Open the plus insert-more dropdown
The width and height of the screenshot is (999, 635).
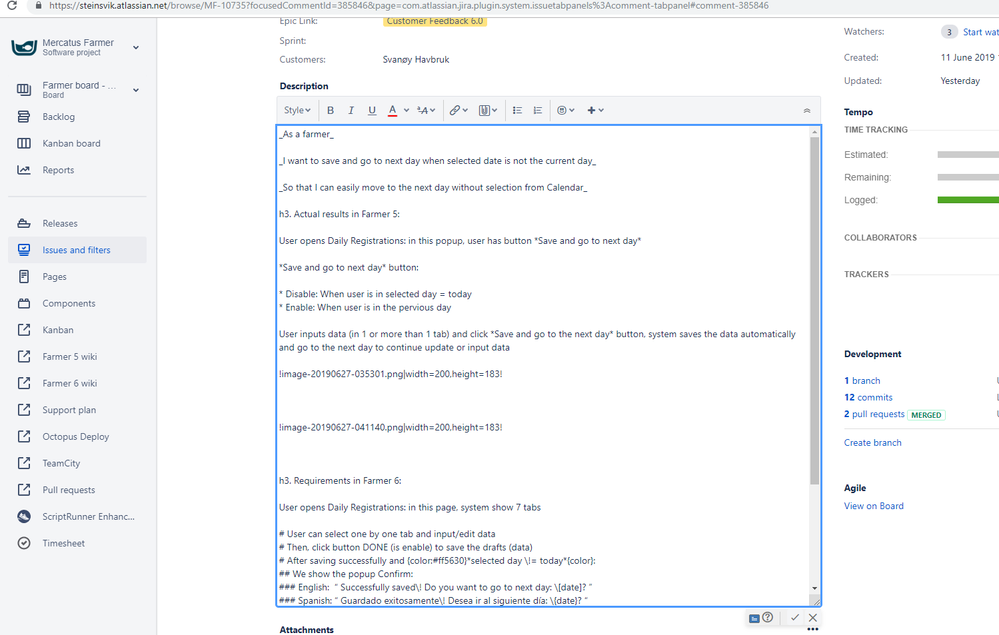[595, 110]
